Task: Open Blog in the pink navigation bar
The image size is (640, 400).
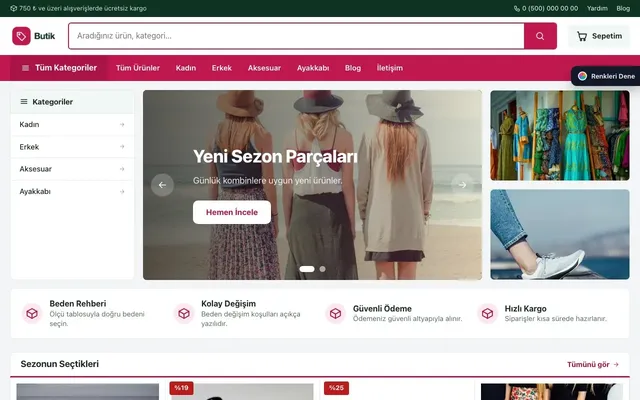Action: 353,68
